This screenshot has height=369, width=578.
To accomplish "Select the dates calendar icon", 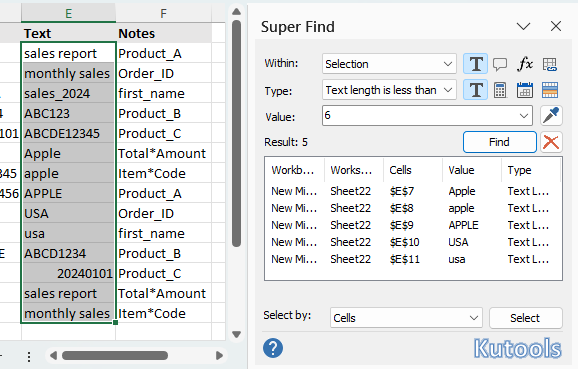I will (x=525, y=90).
